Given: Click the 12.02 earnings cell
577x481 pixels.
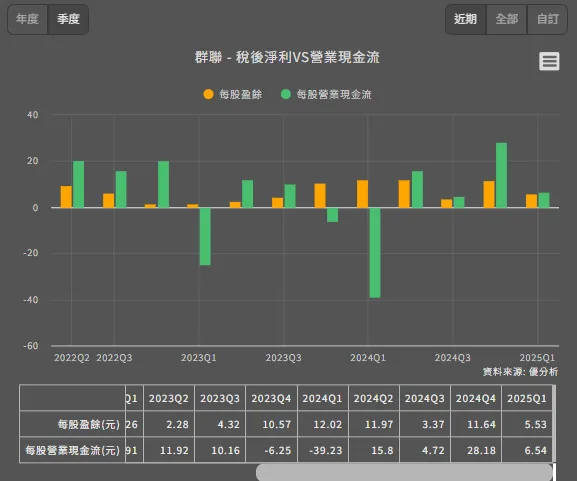Looking at the screenshot, I should coord(322,424).
